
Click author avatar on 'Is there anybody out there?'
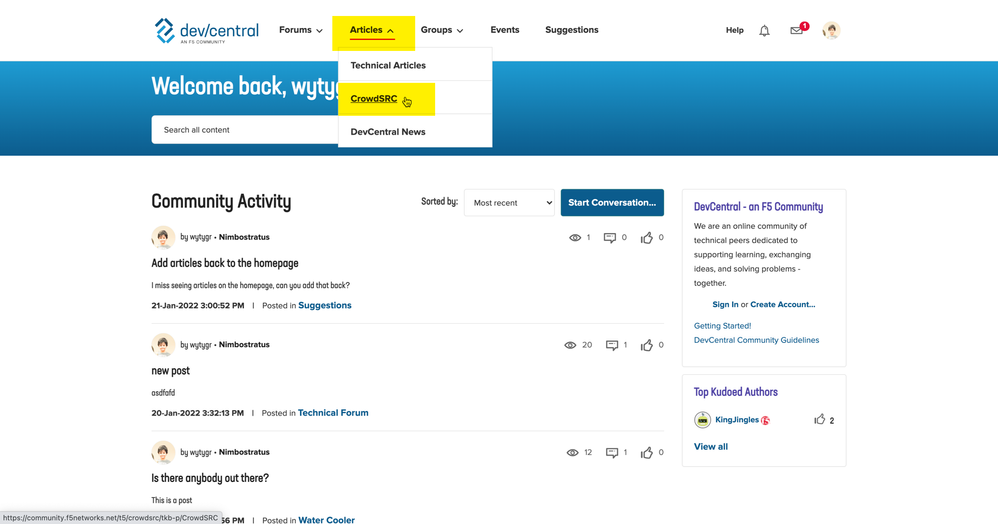163,452
